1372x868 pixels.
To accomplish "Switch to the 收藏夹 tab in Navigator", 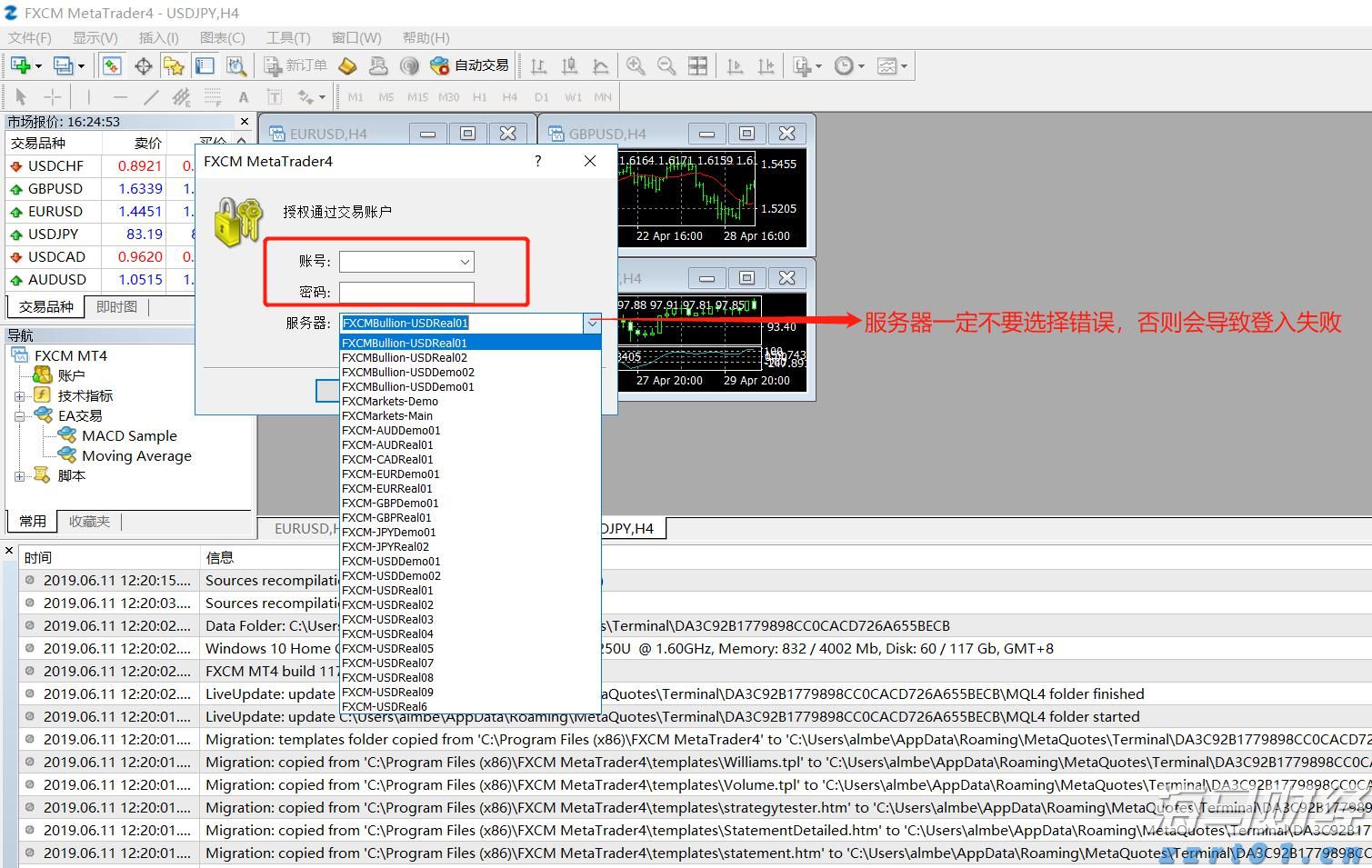I will coord(88,521).
